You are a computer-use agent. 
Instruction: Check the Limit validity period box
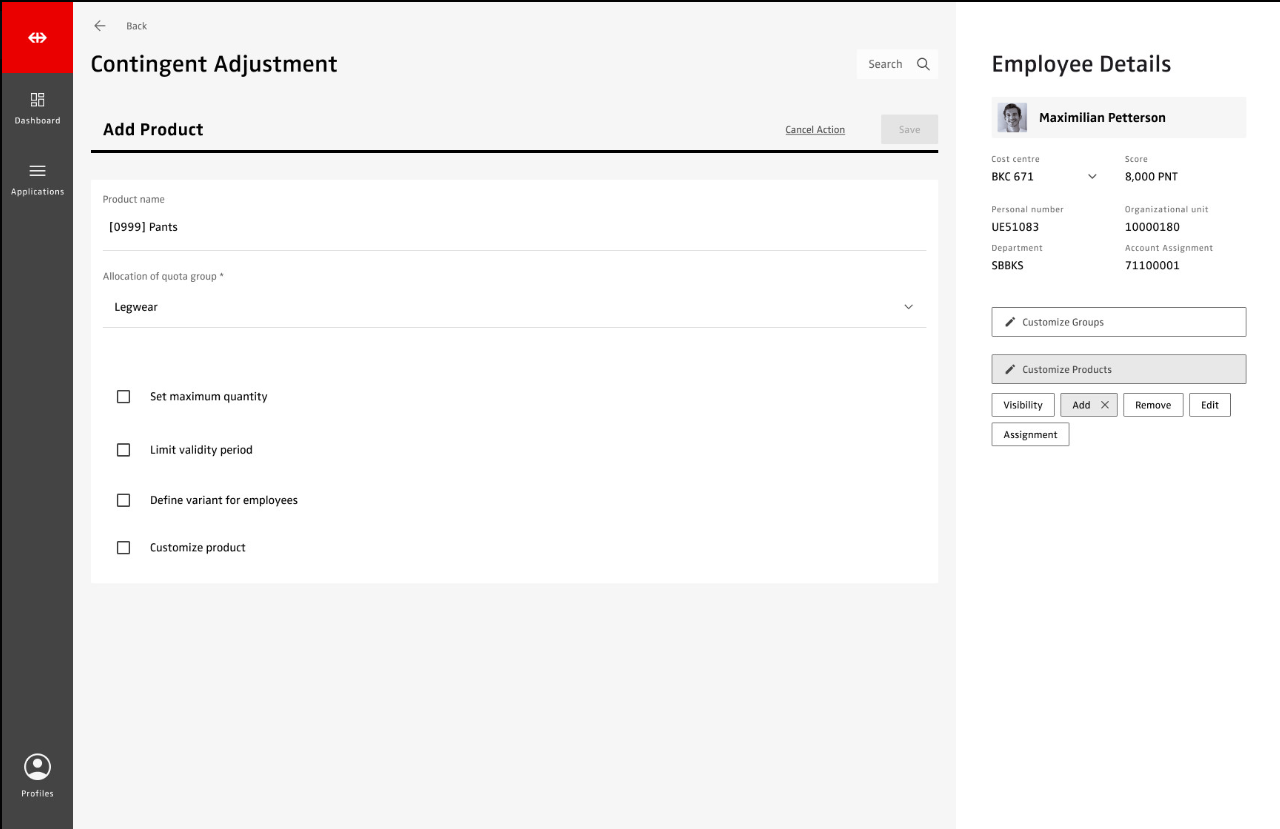pyautogui.click(x=124, y=450)
